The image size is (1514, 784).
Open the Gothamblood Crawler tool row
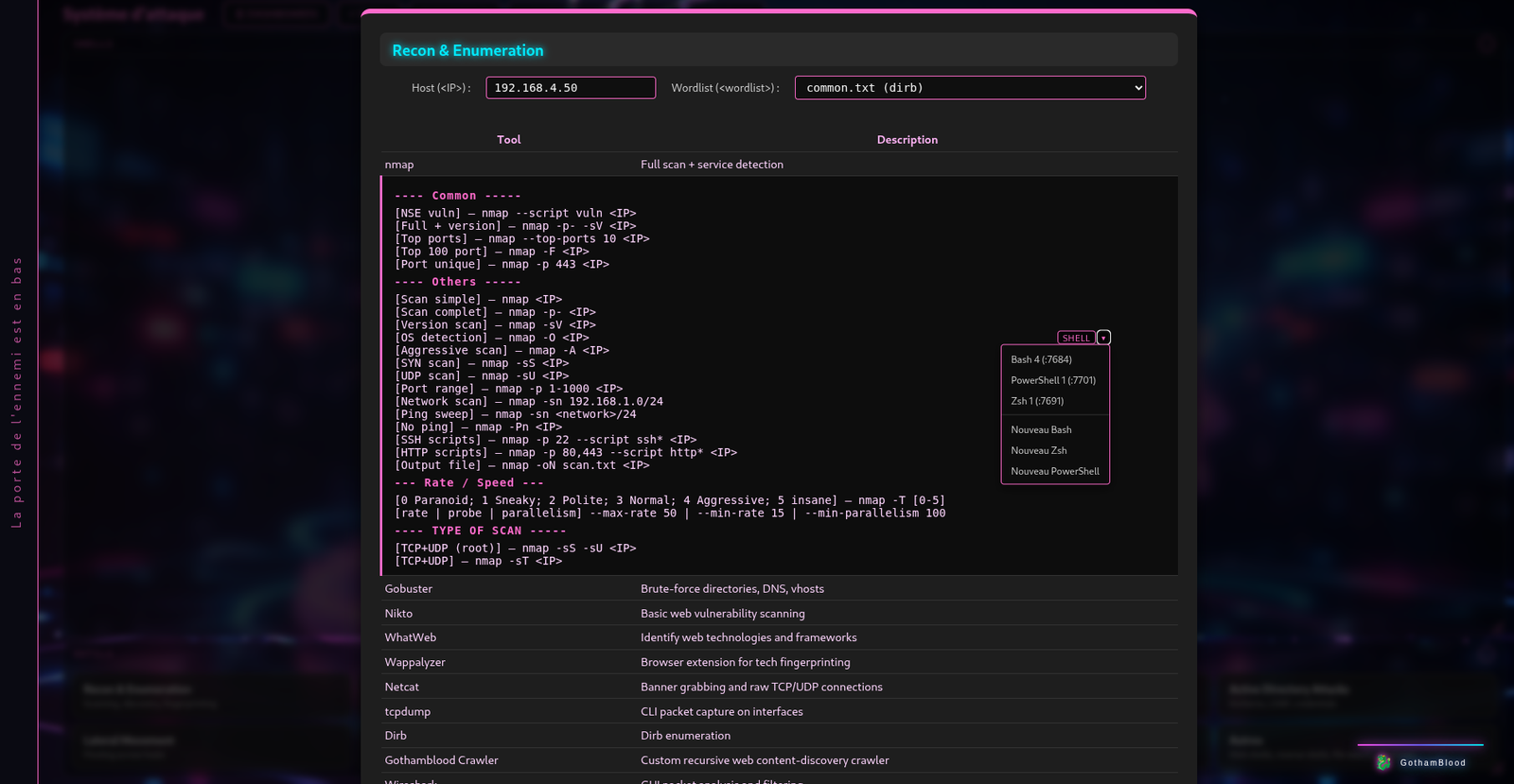click(779, 760)
